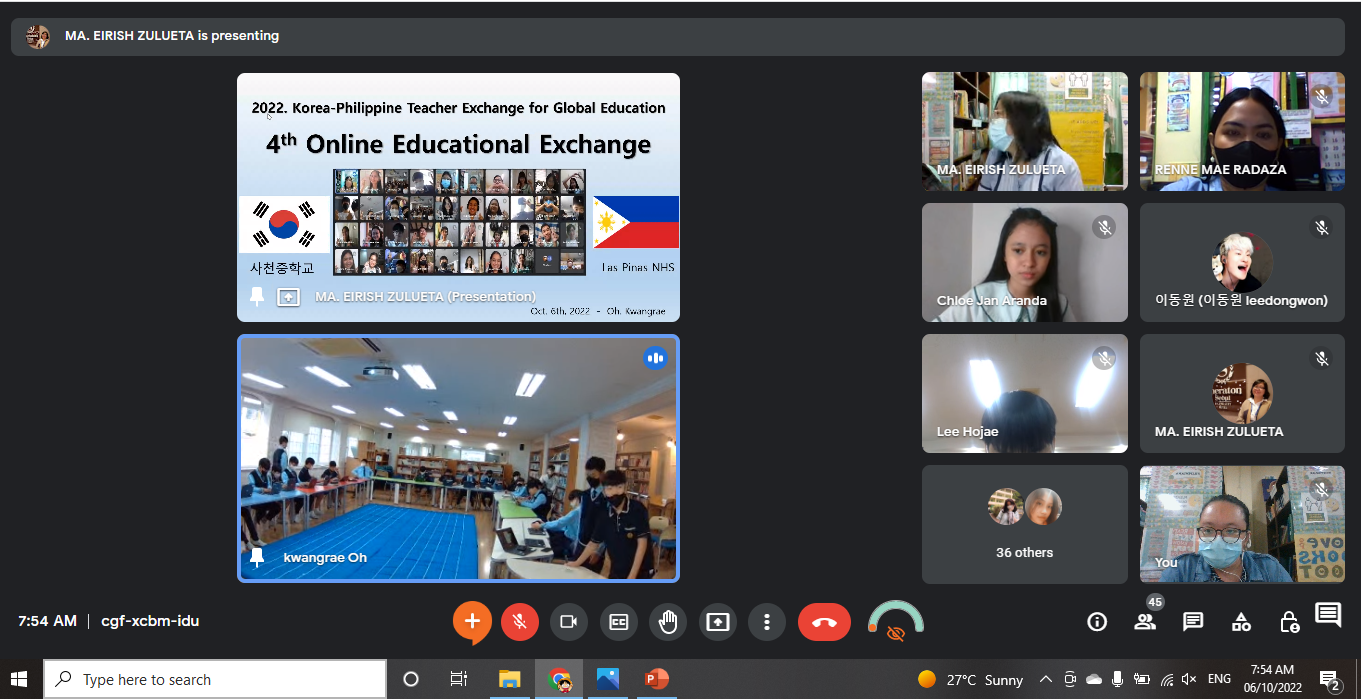The height and width of the screenshot is (699, 1361).
Task: Toggle the camera off
Action: coord(569,622)
